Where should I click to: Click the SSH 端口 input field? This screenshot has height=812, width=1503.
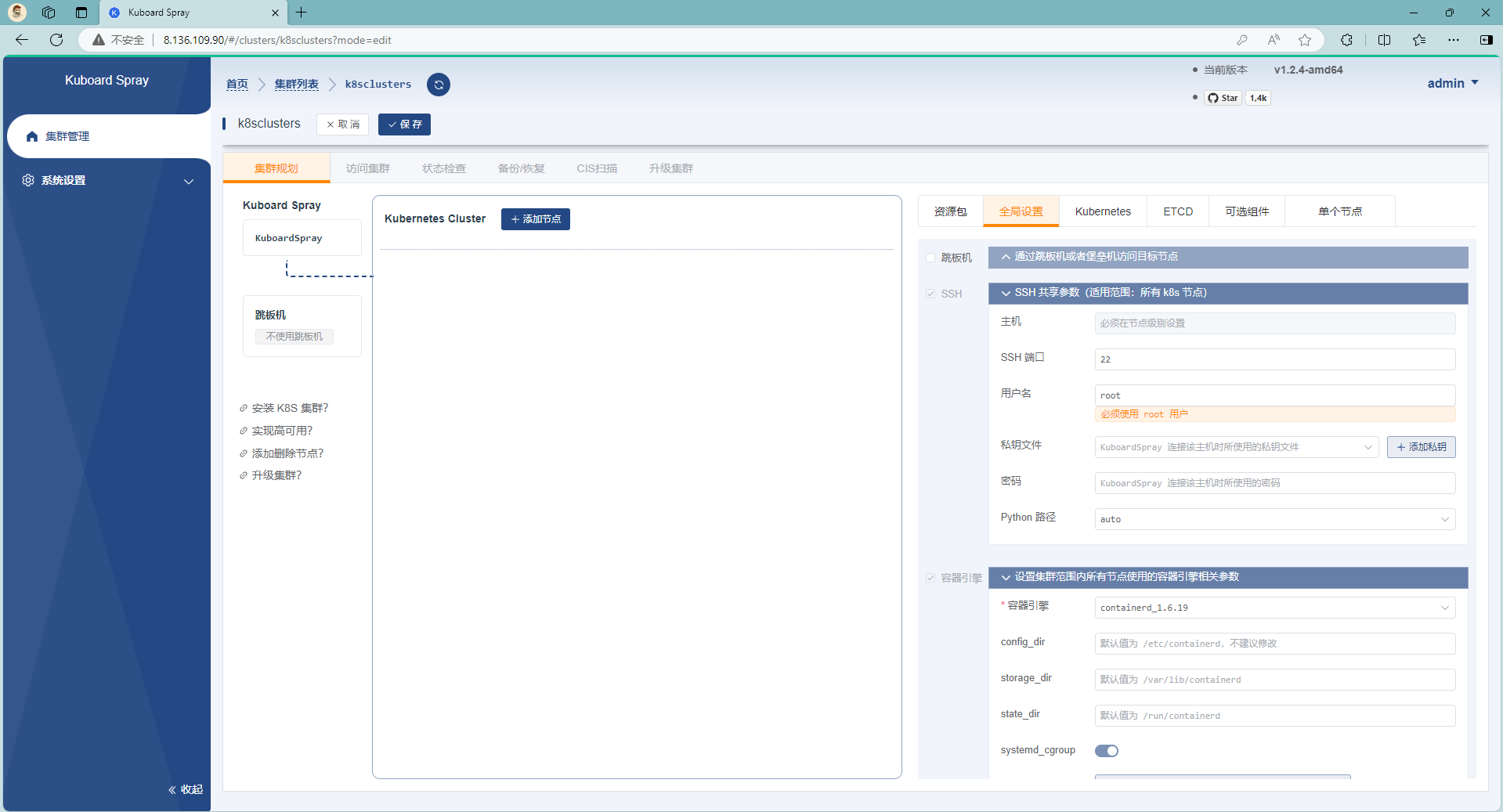[1274, 359]
